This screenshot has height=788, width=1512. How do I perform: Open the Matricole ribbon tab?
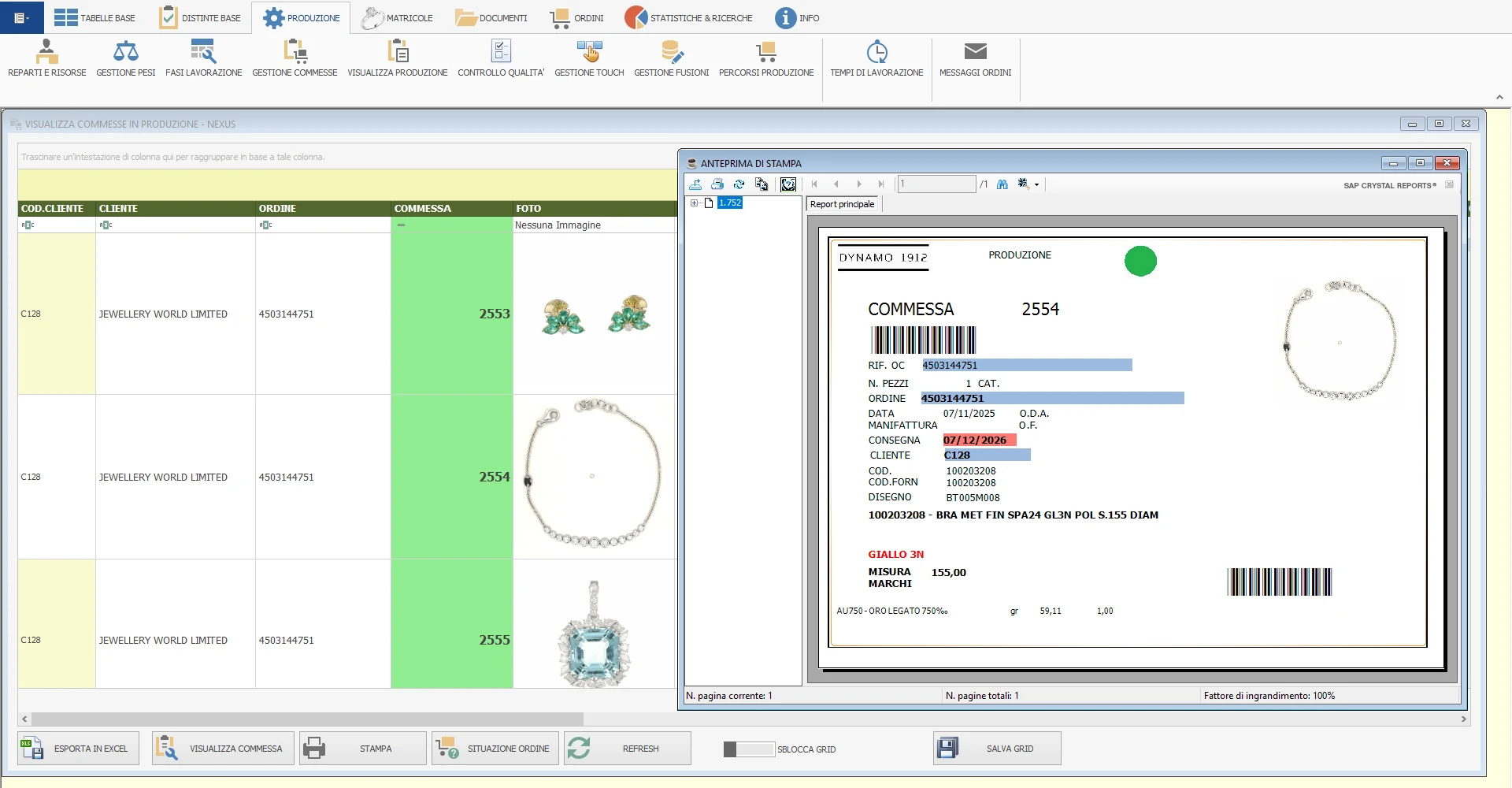point(397,17)
